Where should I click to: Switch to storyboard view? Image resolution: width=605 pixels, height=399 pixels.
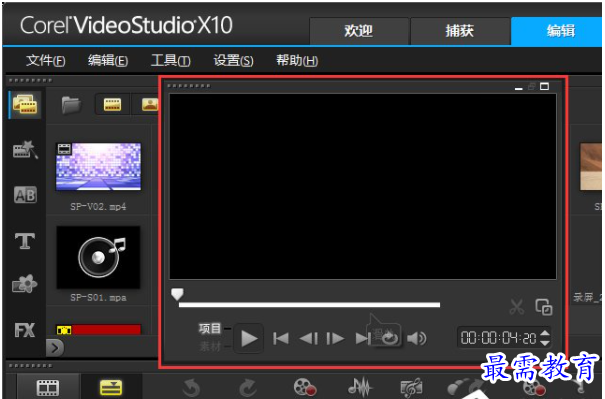tap(48, 387)
